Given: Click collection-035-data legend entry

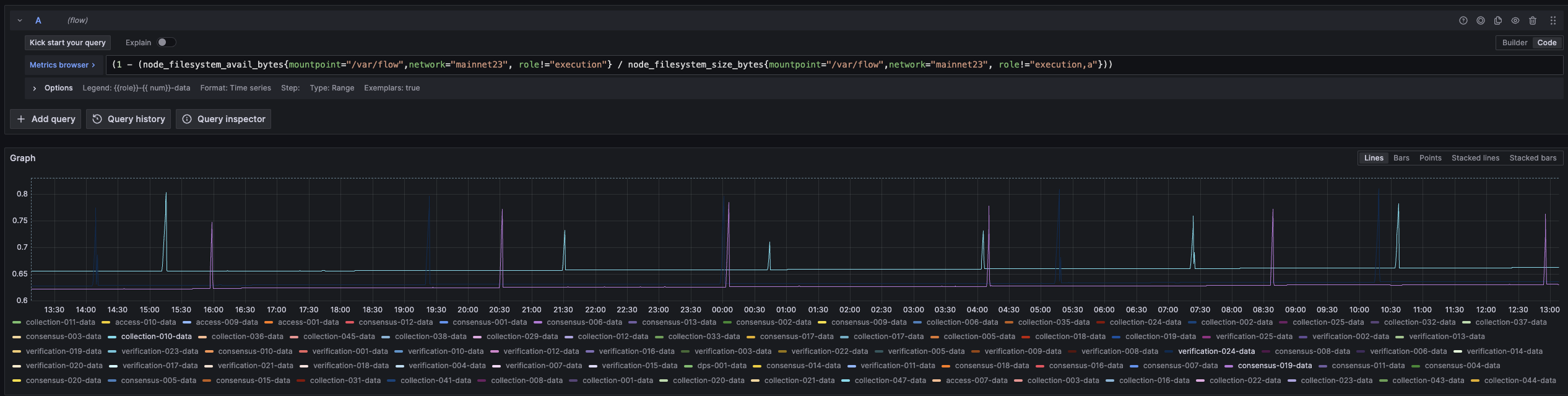Looking at the screenshot, I should [1054, 322].
